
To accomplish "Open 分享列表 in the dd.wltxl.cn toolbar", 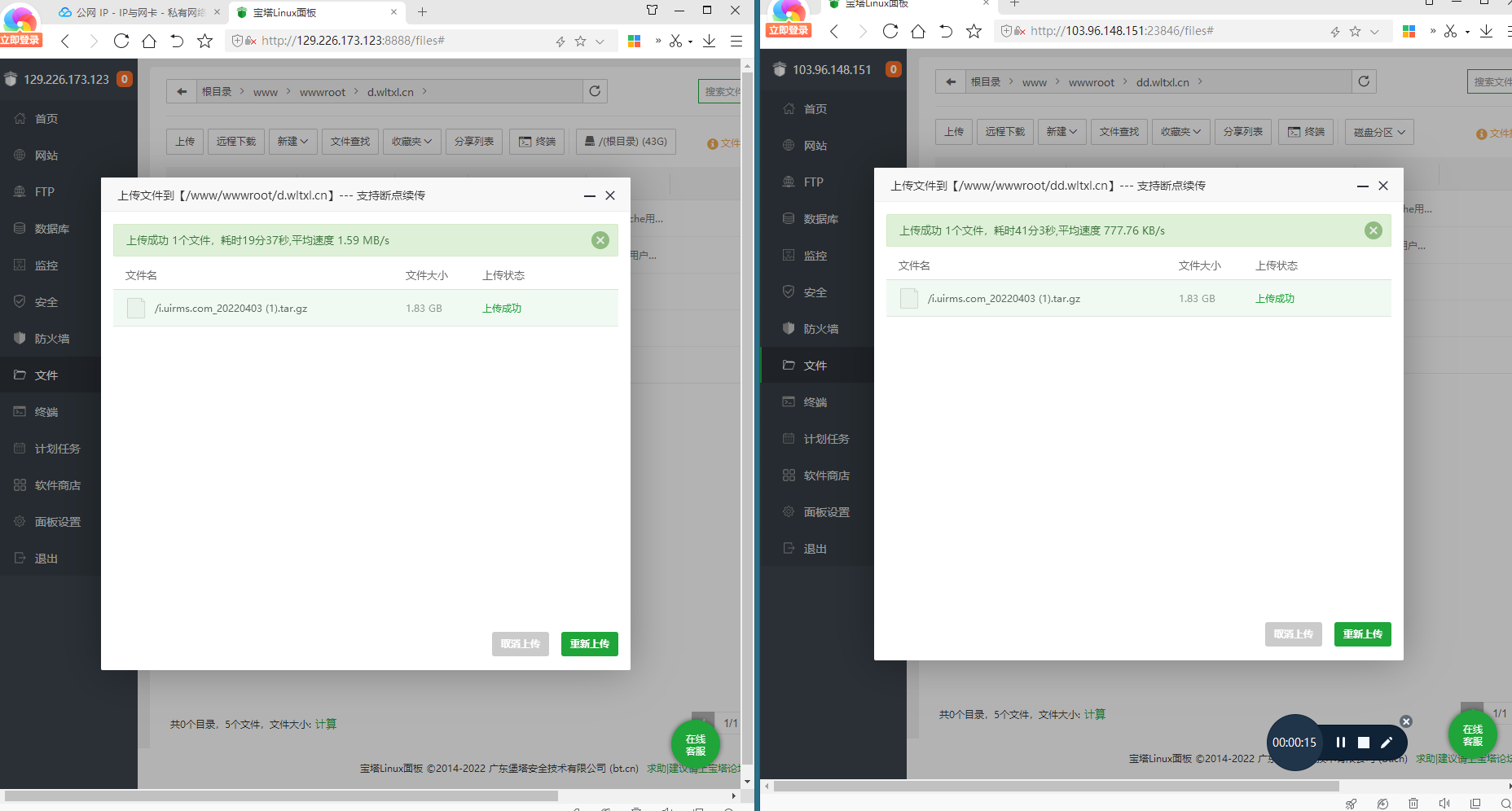I will pos(1243,132).
